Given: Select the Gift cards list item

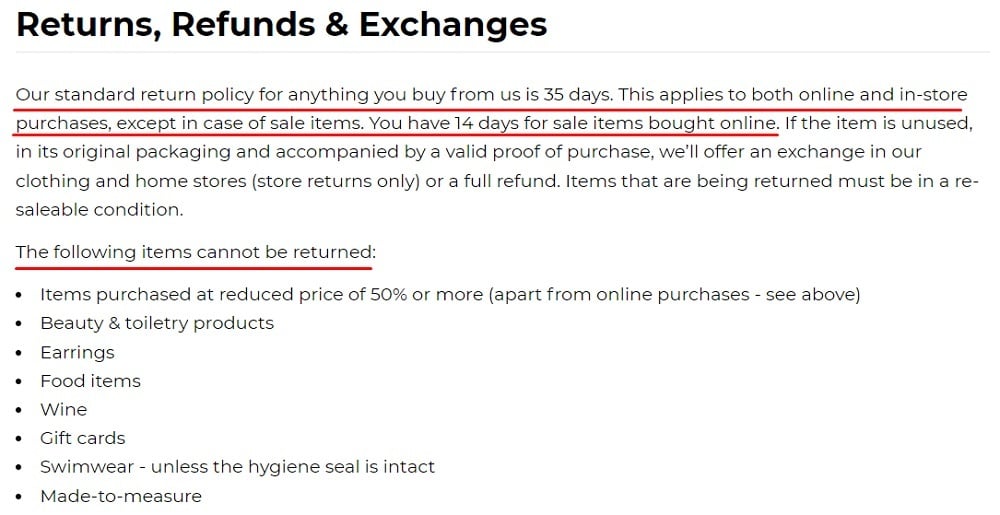Looking at the screenshot, I should [83, 438].
